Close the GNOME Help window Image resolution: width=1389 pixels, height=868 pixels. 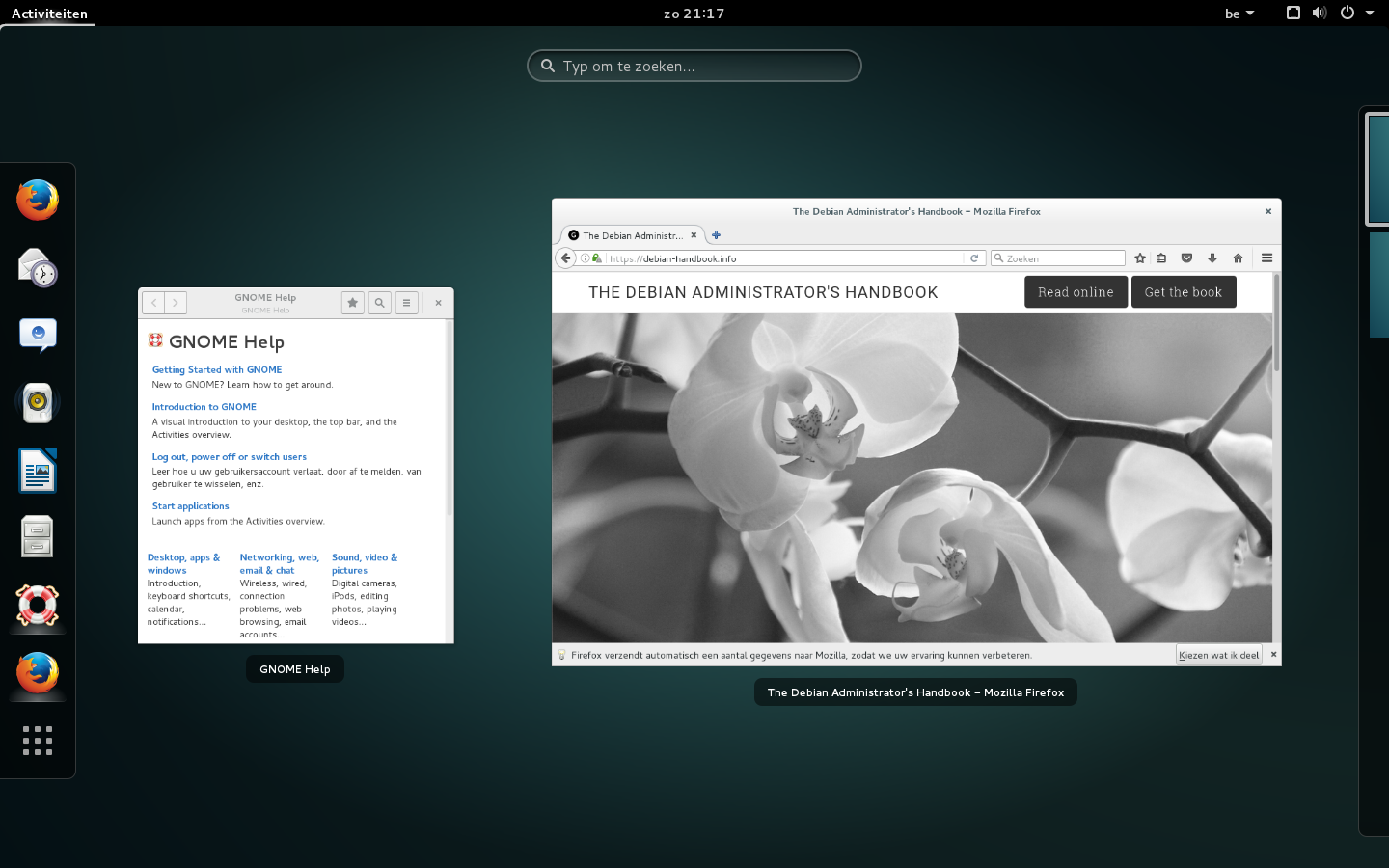point(438,303)
